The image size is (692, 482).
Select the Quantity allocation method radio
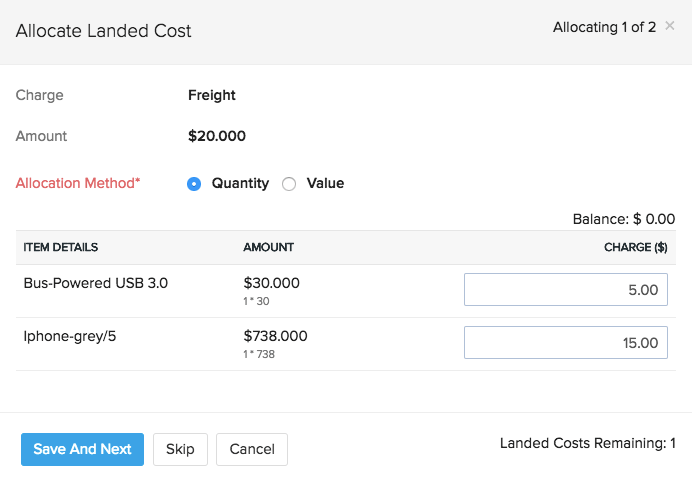(194, 184)
